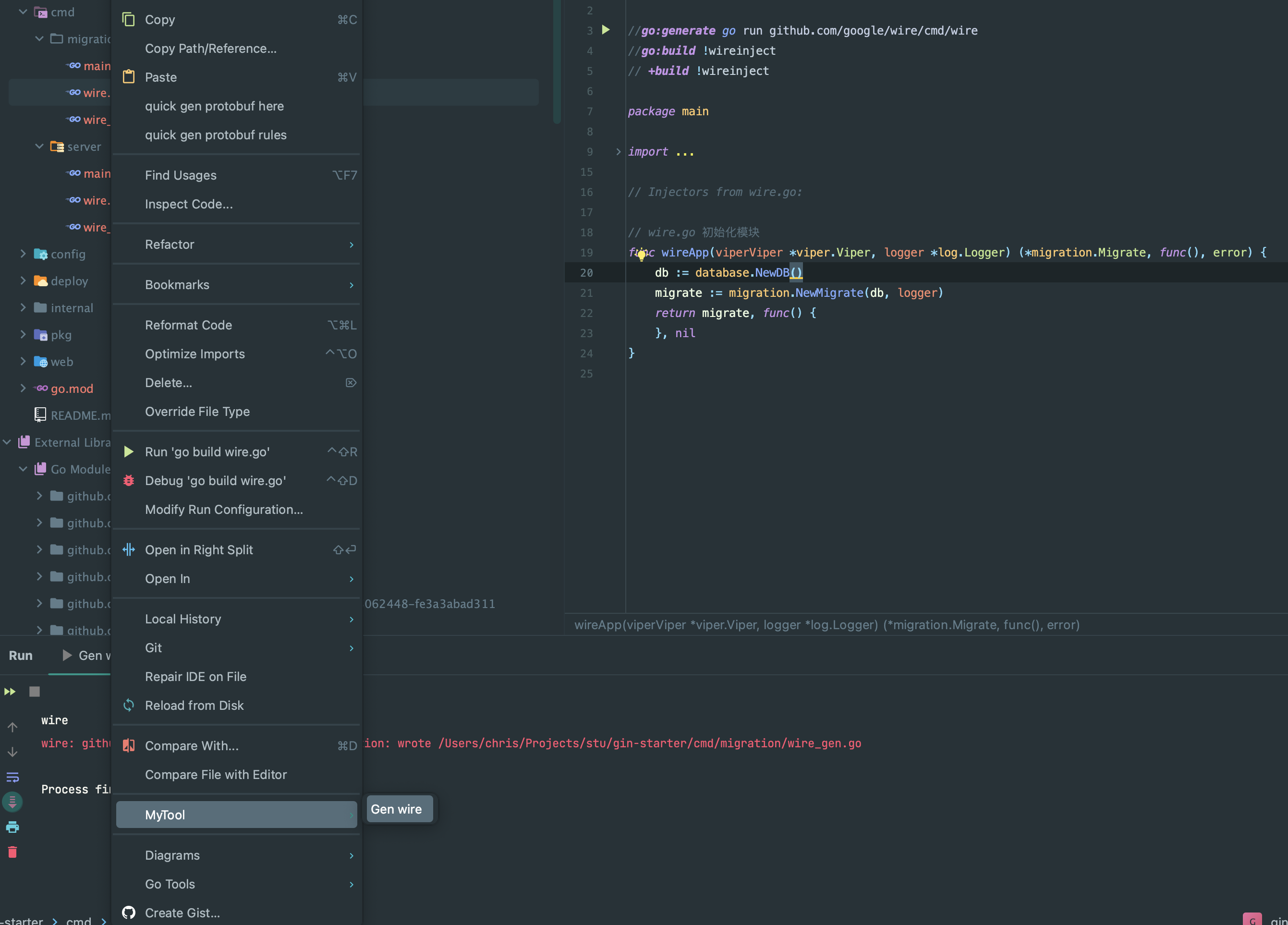
Task: Expand the go.mod node chevron
Action: click(23, 388)
